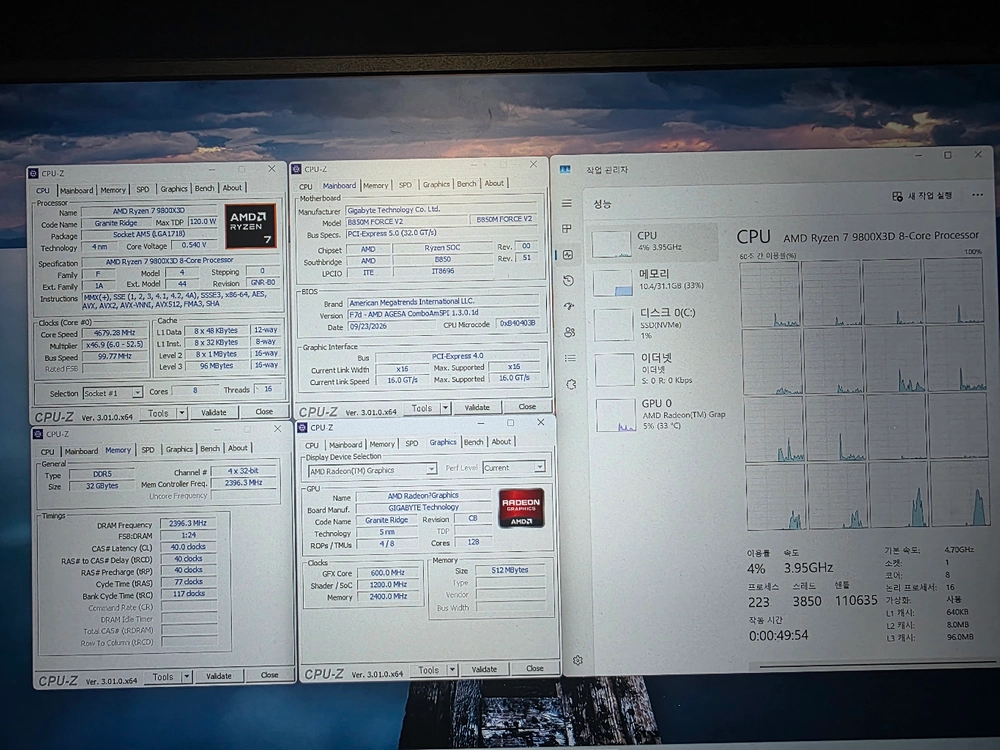Click GPU memory size 512 MBytes field
Screen dimensions: 1000x750
click(x=510, y=570)
